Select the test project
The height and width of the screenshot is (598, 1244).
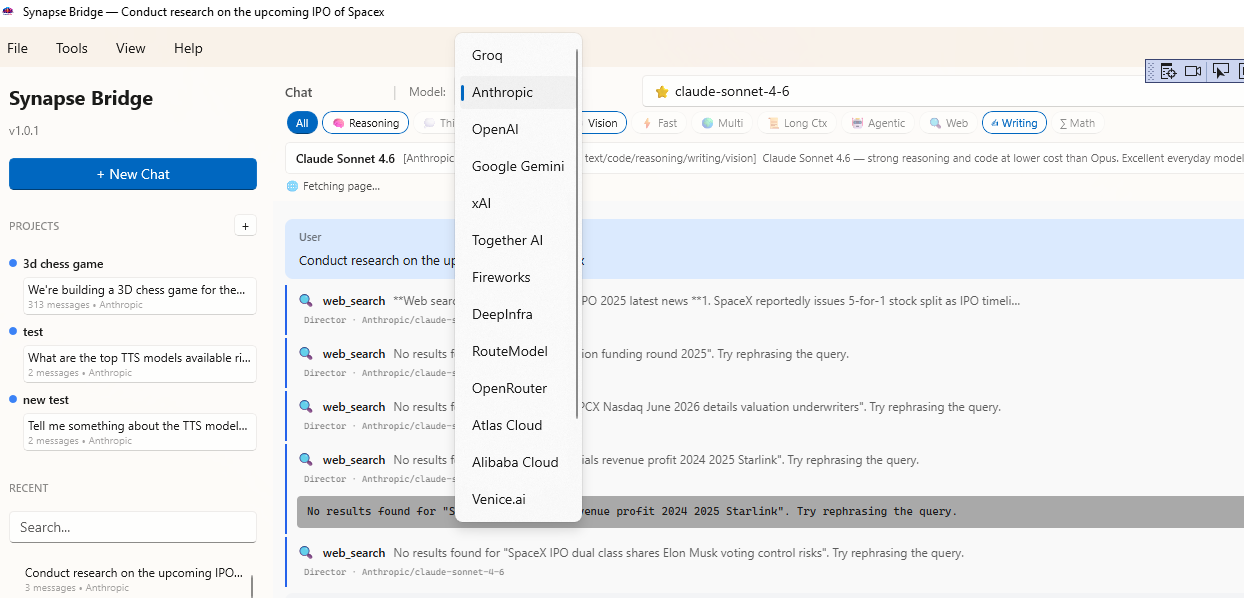point(33,332)
